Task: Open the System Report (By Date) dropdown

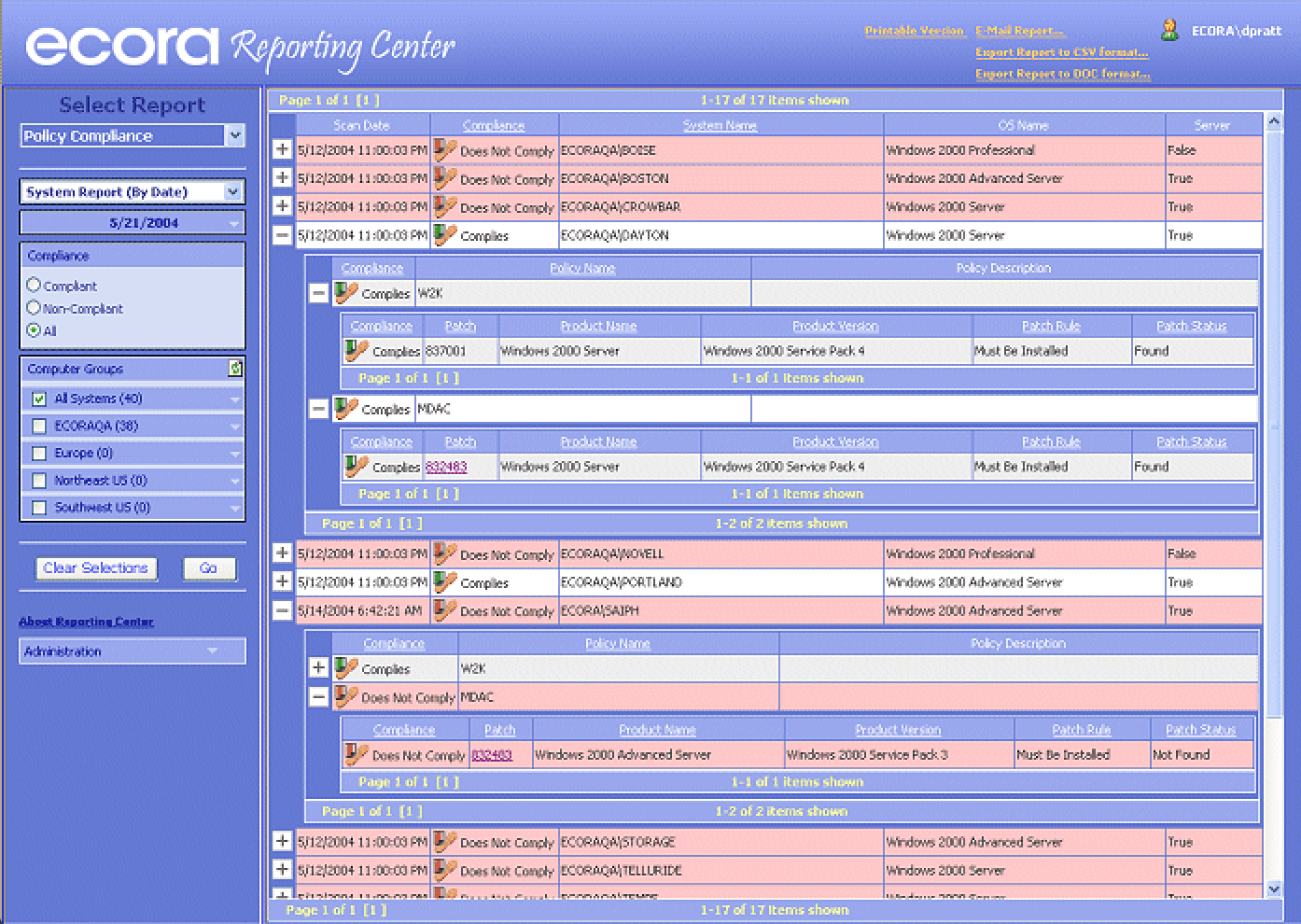Action: coord(233,191)
